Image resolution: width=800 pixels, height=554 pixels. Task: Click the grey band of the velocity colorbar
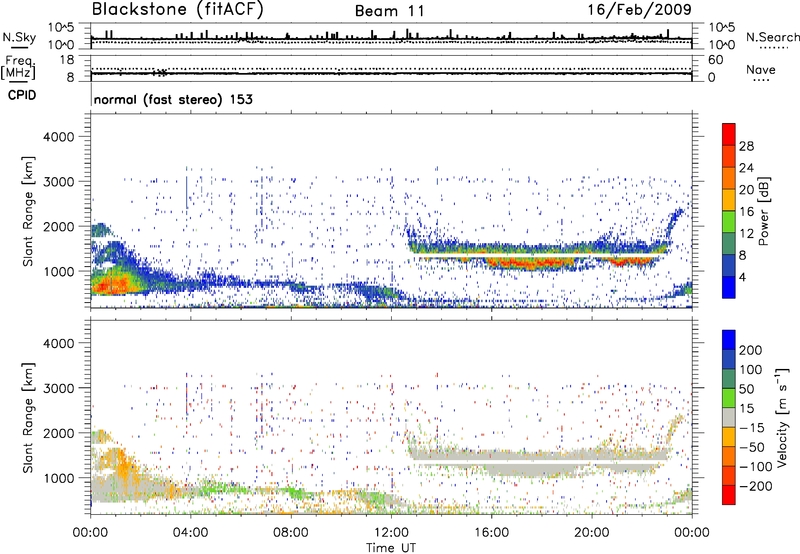729,417
